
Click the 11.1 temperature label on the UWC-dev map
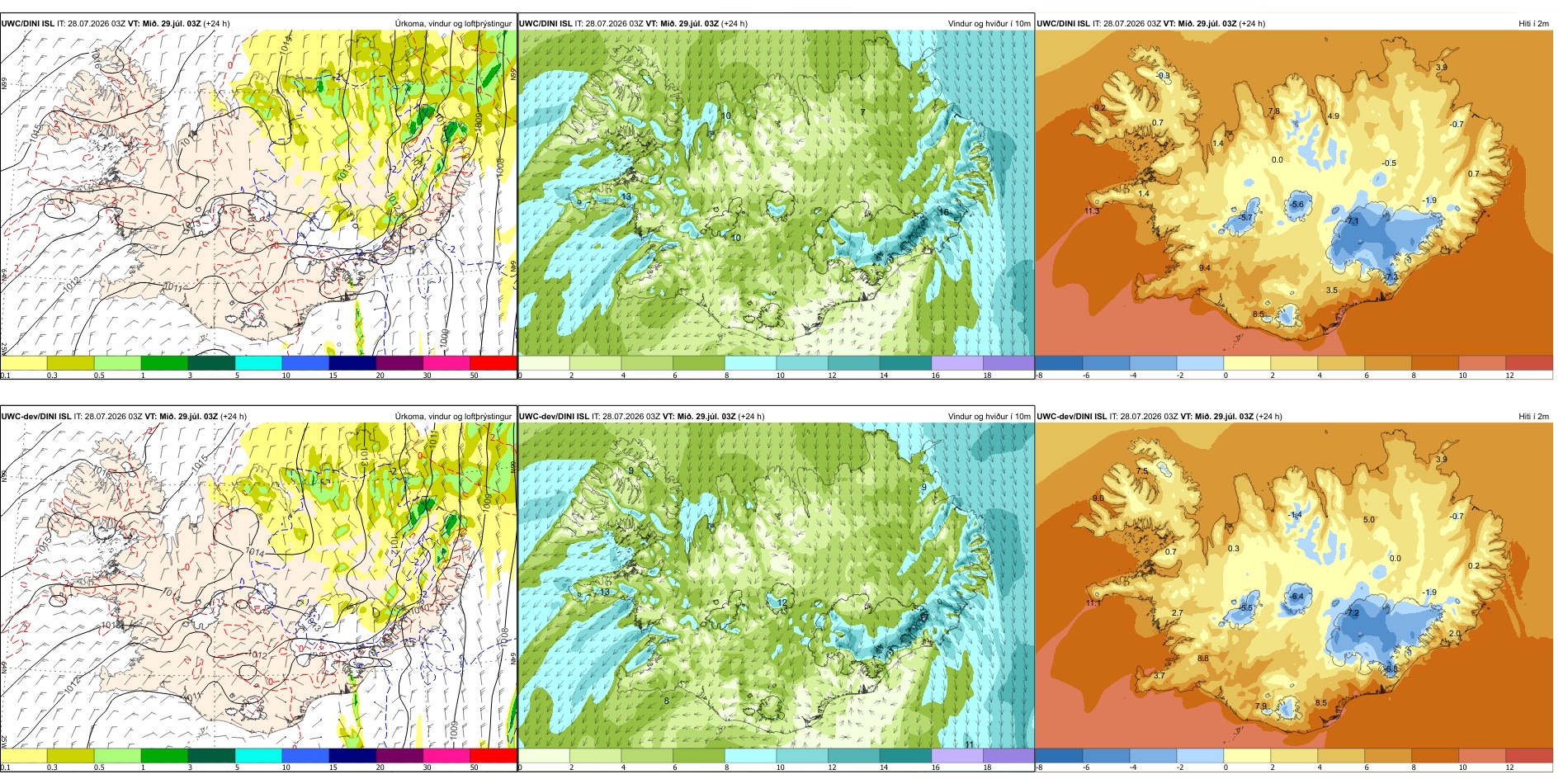[1092, 603]
